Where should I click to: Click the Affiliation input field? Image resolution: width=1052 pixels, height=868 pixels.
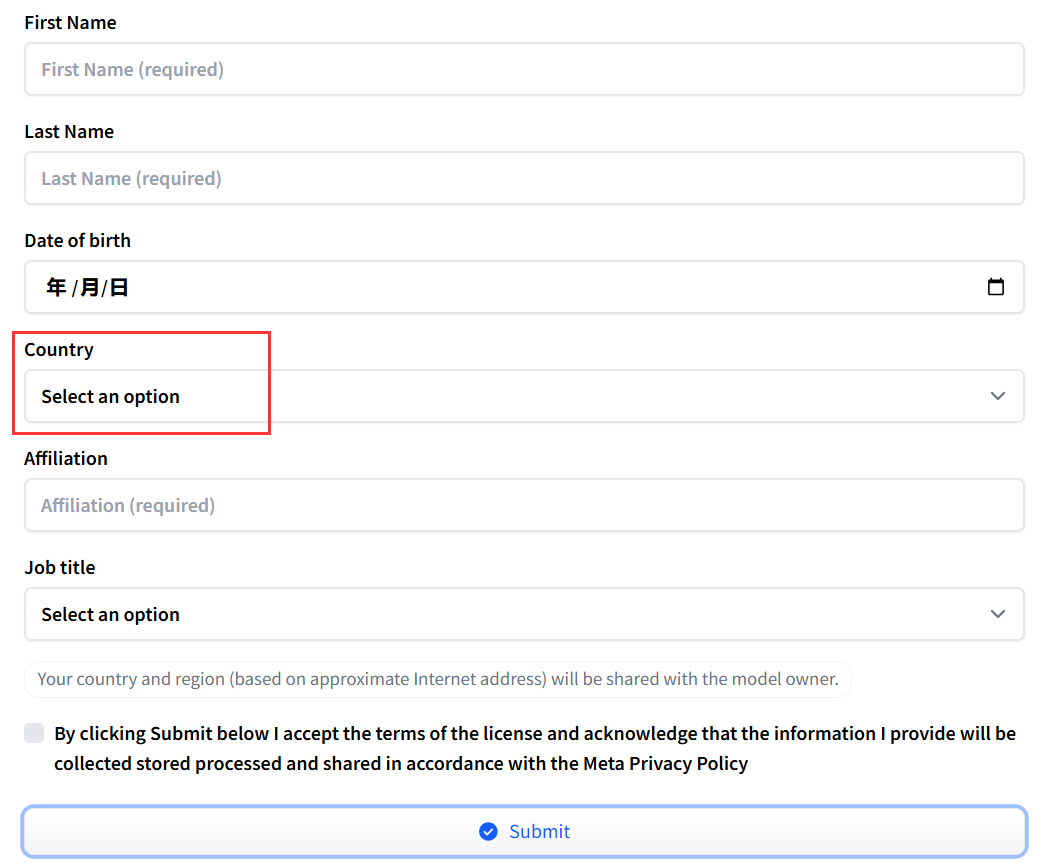[x=524, y=505]
